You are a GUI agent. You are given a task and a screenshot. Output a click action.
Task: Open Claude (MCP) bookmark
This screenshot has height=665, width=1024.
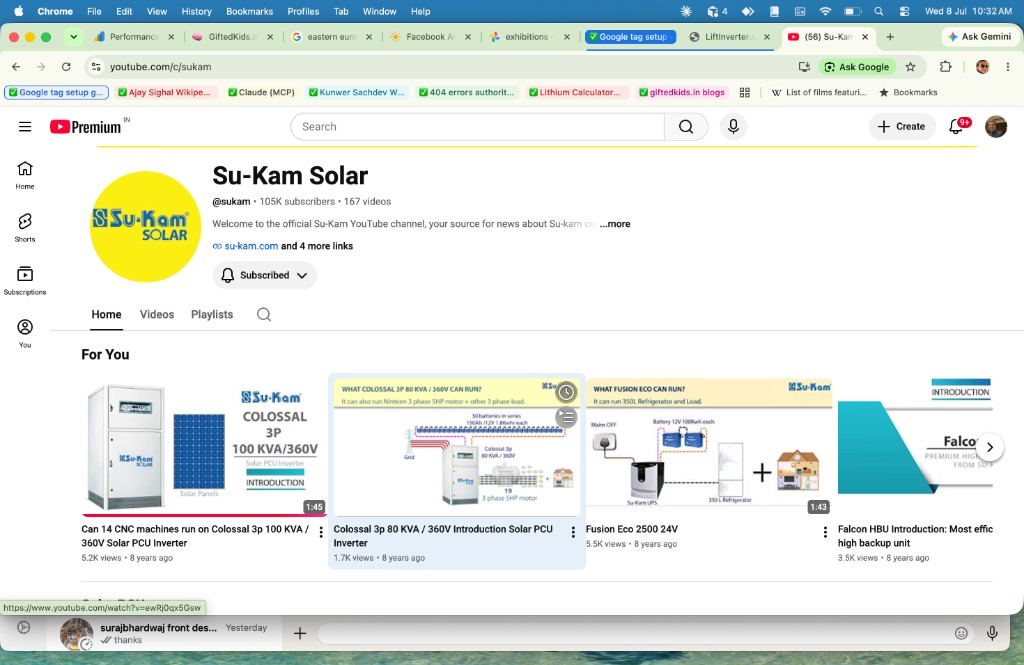click(261, 93)
